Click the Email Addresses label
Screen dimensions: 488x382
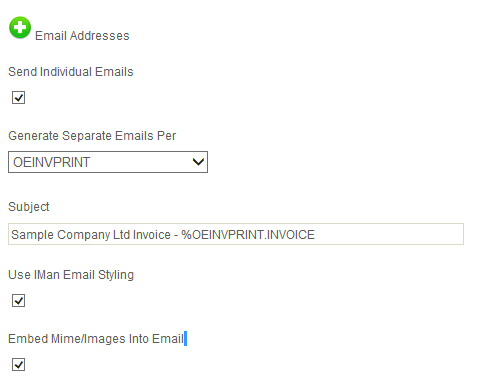(x=82, y=36)
